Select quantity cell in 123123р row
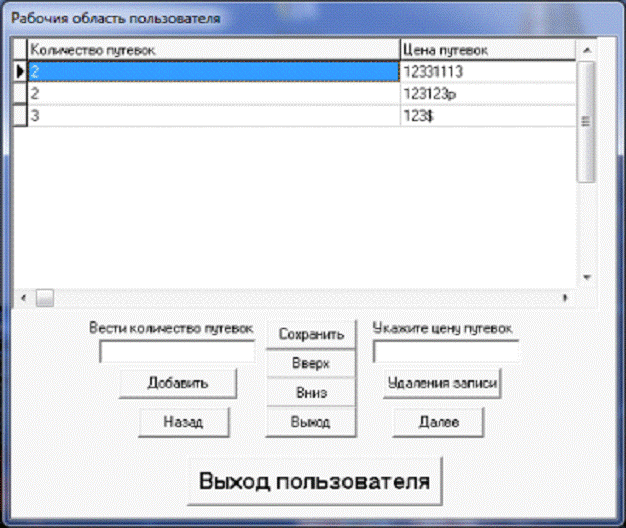The image size is (626, 528). (214, 94)
